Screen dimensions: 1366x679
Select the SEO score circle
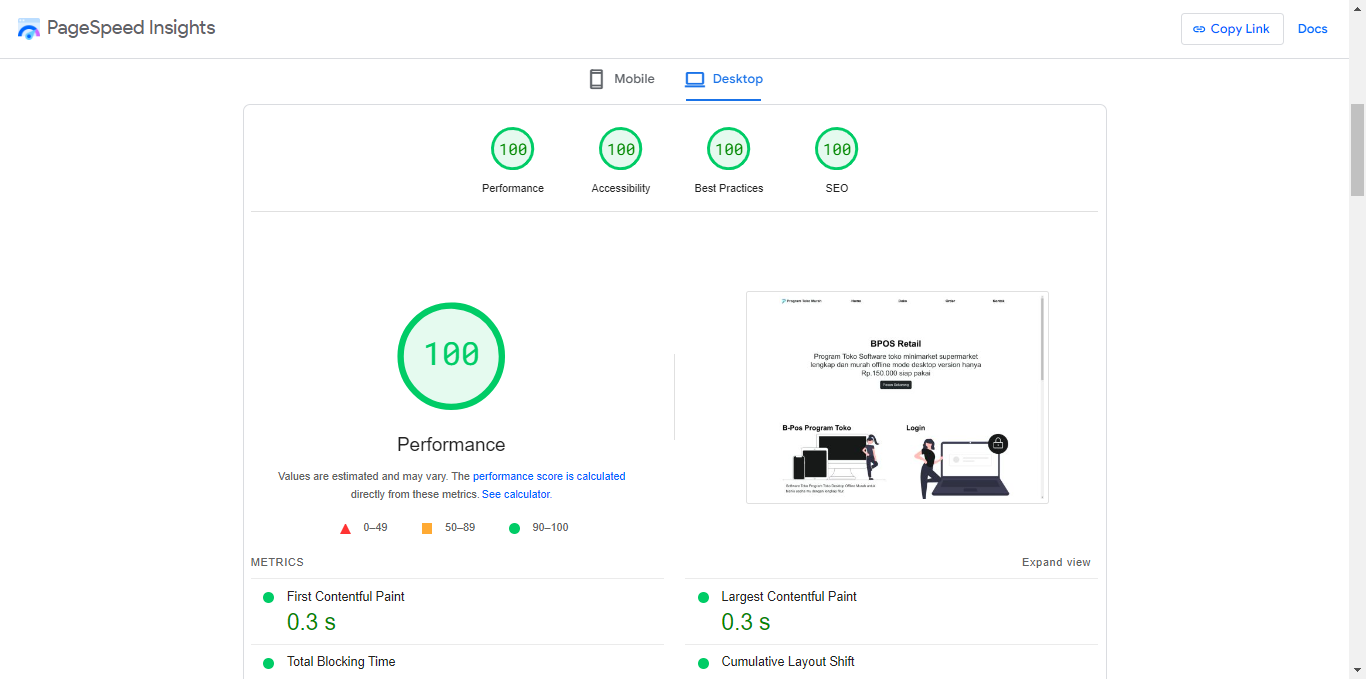tap(836, 148)
